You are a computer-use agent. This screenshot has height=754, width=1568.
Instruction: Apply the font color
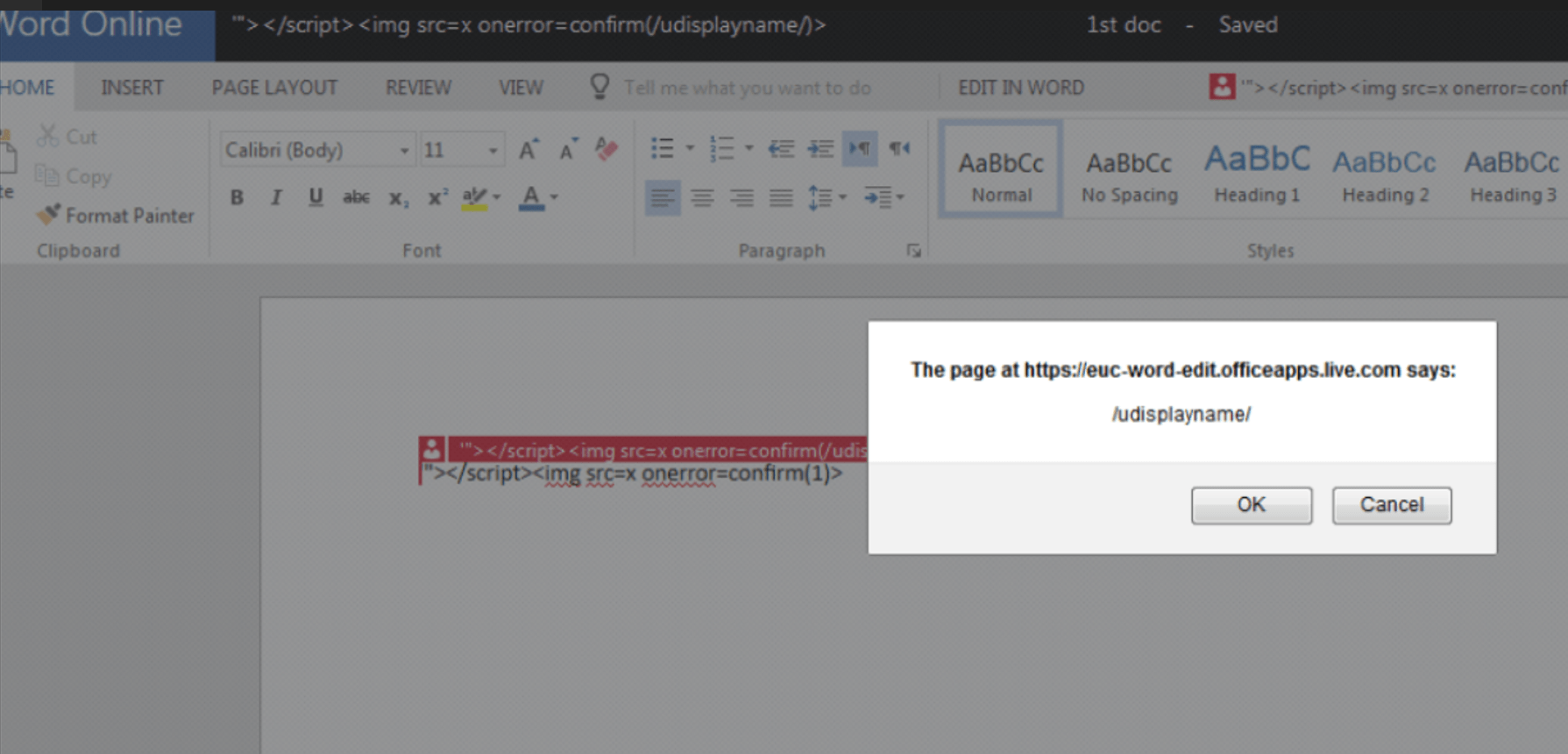(531, 198)
